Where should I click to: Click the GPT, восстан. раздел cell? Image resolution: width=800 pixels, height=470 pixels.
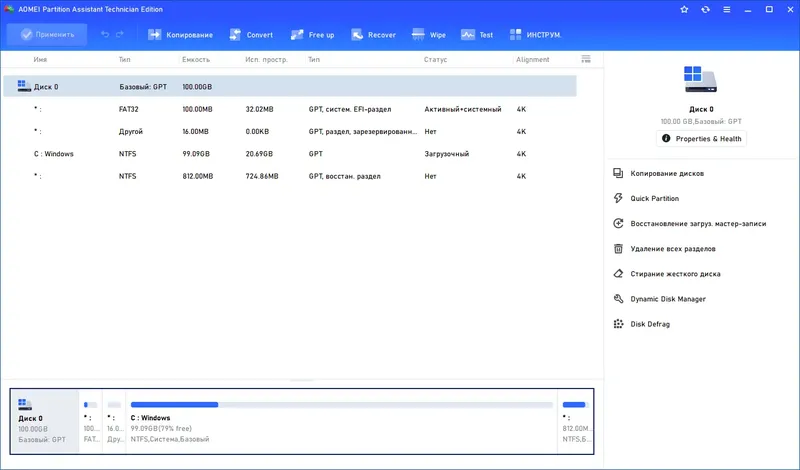click(344, 176)
